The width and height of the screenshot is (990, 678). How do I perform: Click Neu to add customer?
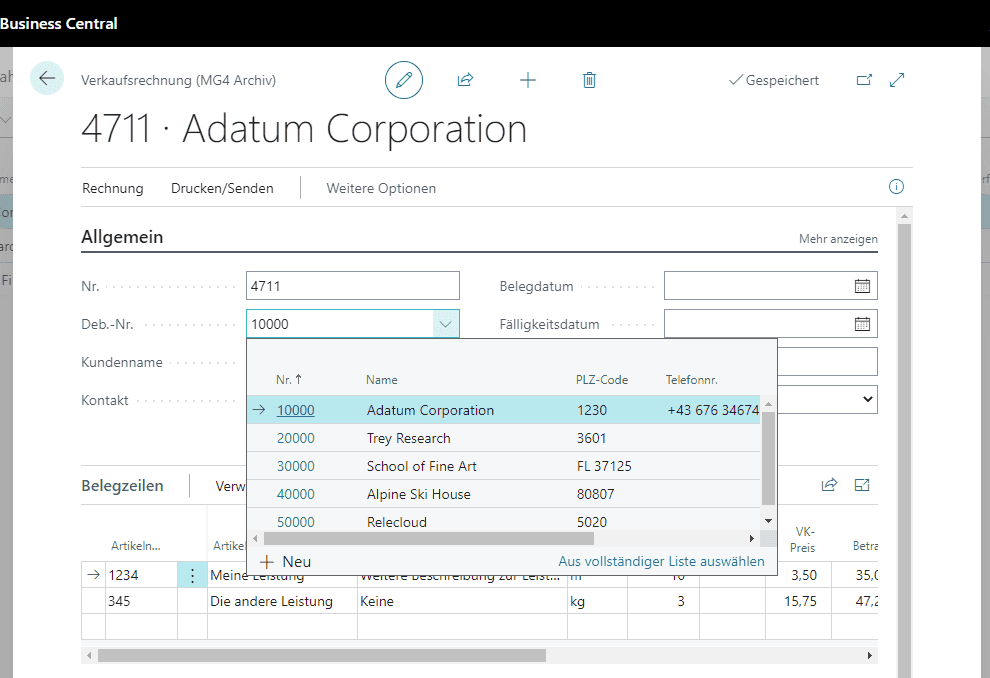pyautogui.click(x=286, y=562)
